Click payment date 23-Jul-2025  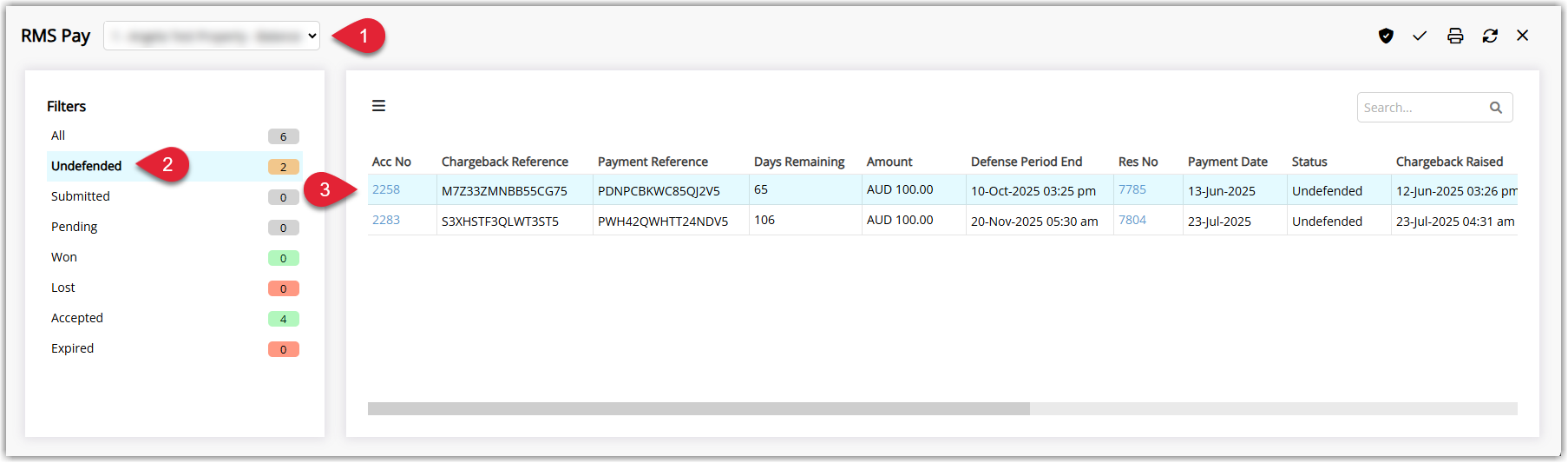tap(1219, 222)
